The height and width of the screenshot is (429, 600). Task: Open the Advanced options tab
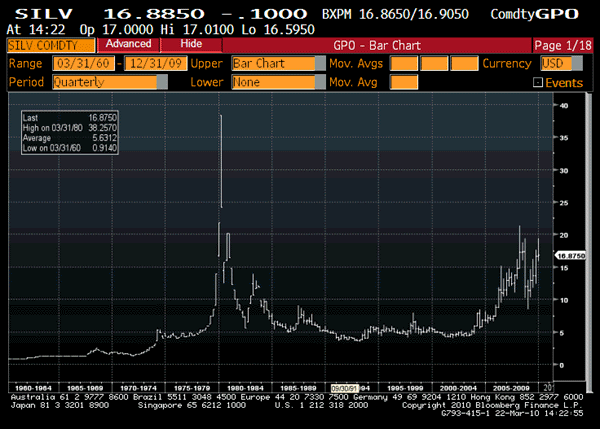(x=128, y=45)
